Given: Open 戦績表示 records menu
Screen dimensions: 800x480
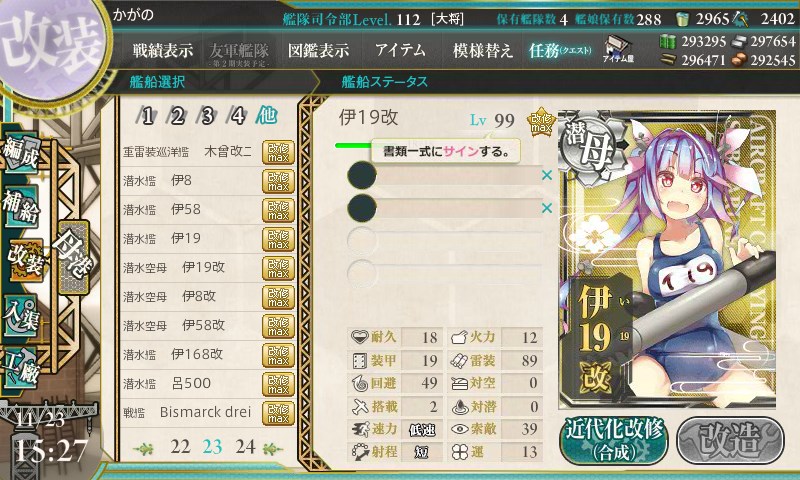Looking at the screenshot, I should pyautogui.click(x=163, y=50).
